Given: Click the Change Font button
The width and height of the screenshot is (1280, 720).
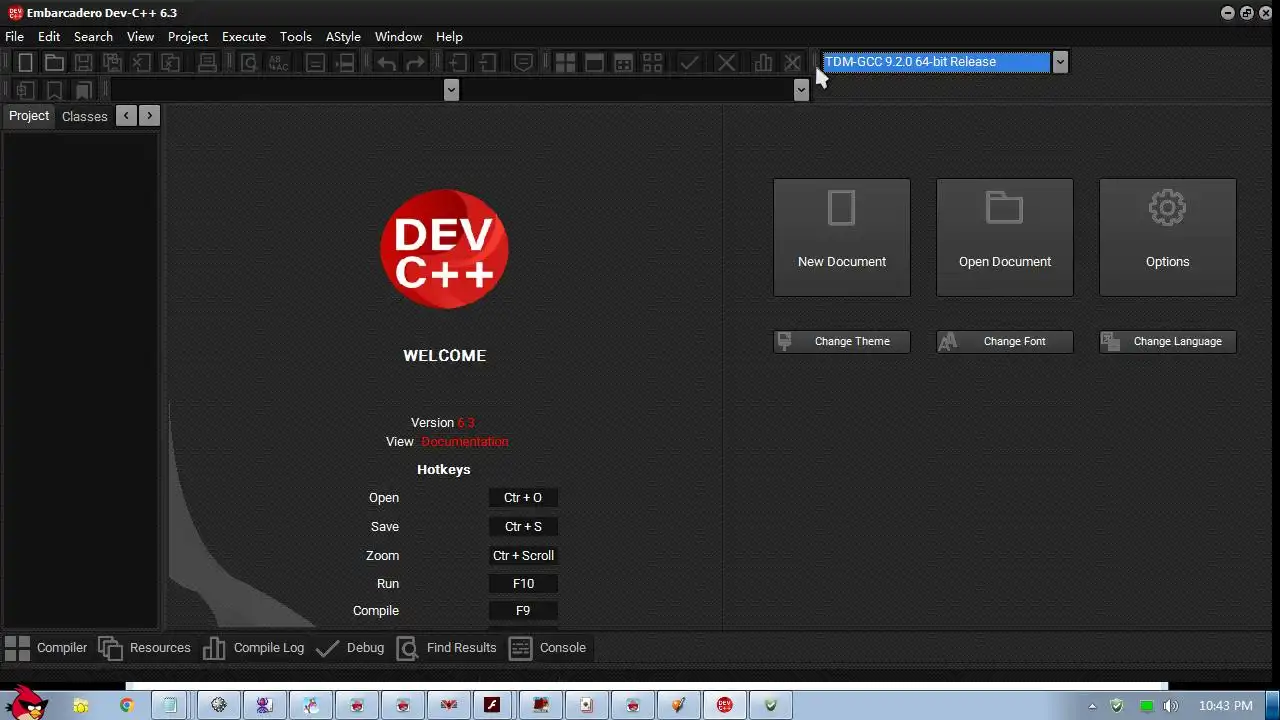Looking at the screenshot, I should point(1005,341).
